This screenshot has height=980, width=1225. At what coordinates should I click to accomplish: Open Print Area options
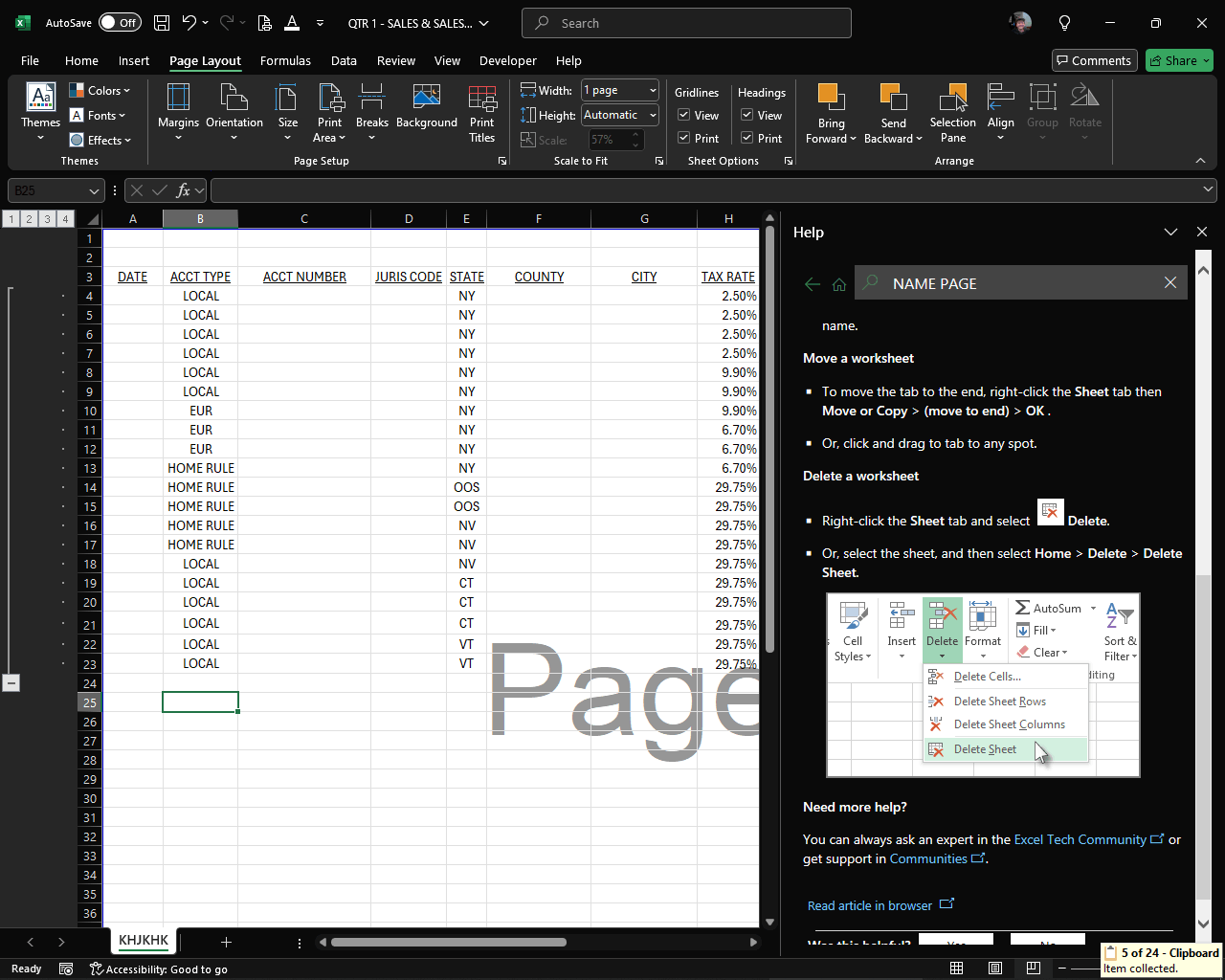point(329,113)
